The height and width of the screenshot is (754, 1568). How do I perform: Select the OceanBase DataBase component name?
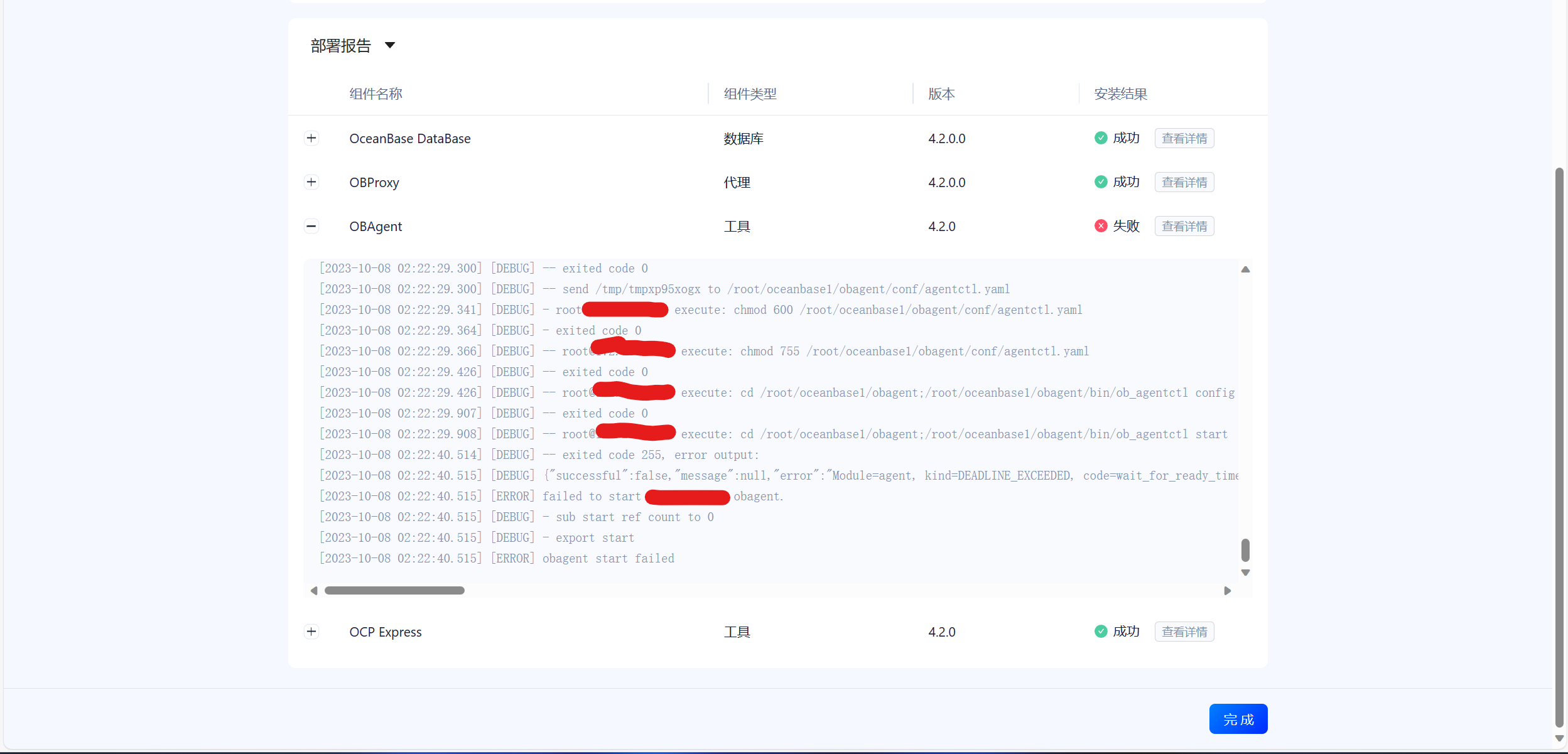(x=410, y=139)
